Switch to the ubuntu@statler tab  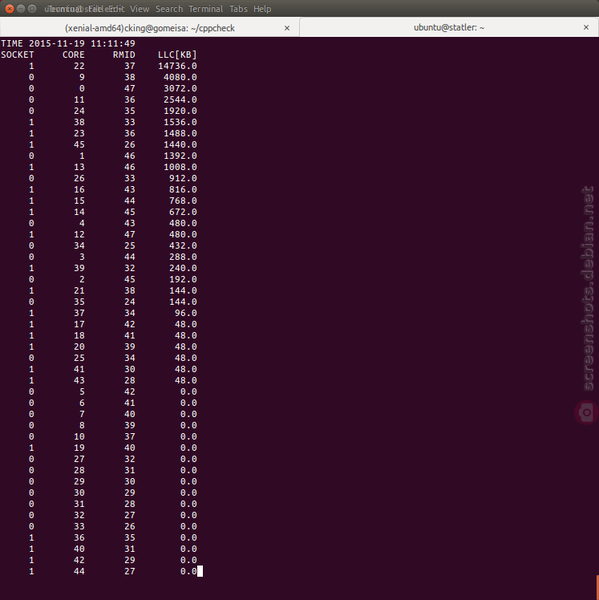point(449,28)
